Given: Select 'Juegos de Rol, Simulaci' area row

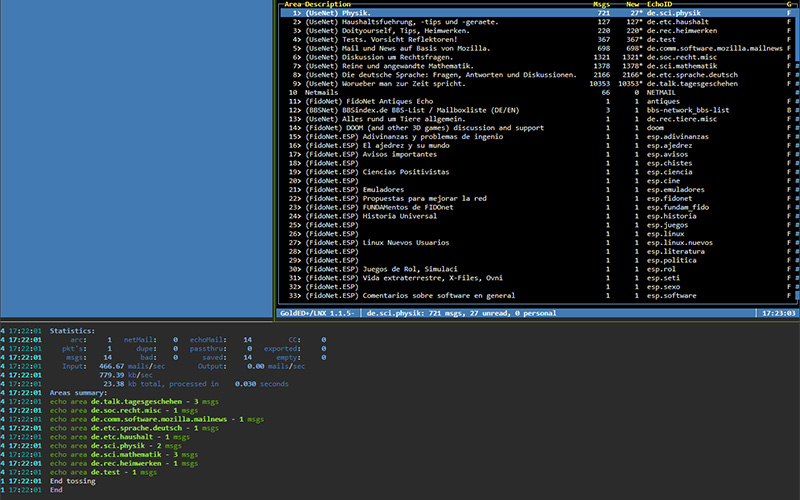Looking at the screenshot, I should (x=538, y=269).
